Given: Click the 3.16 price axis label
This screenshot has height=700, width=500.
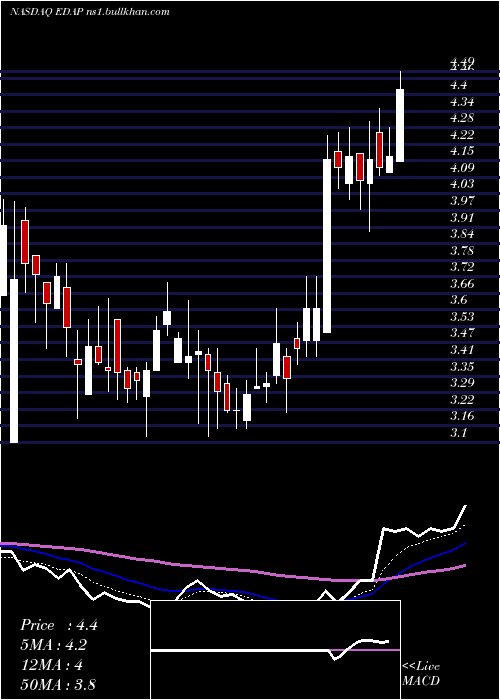Looking at the screenshot, I should [x=462, y=416].
